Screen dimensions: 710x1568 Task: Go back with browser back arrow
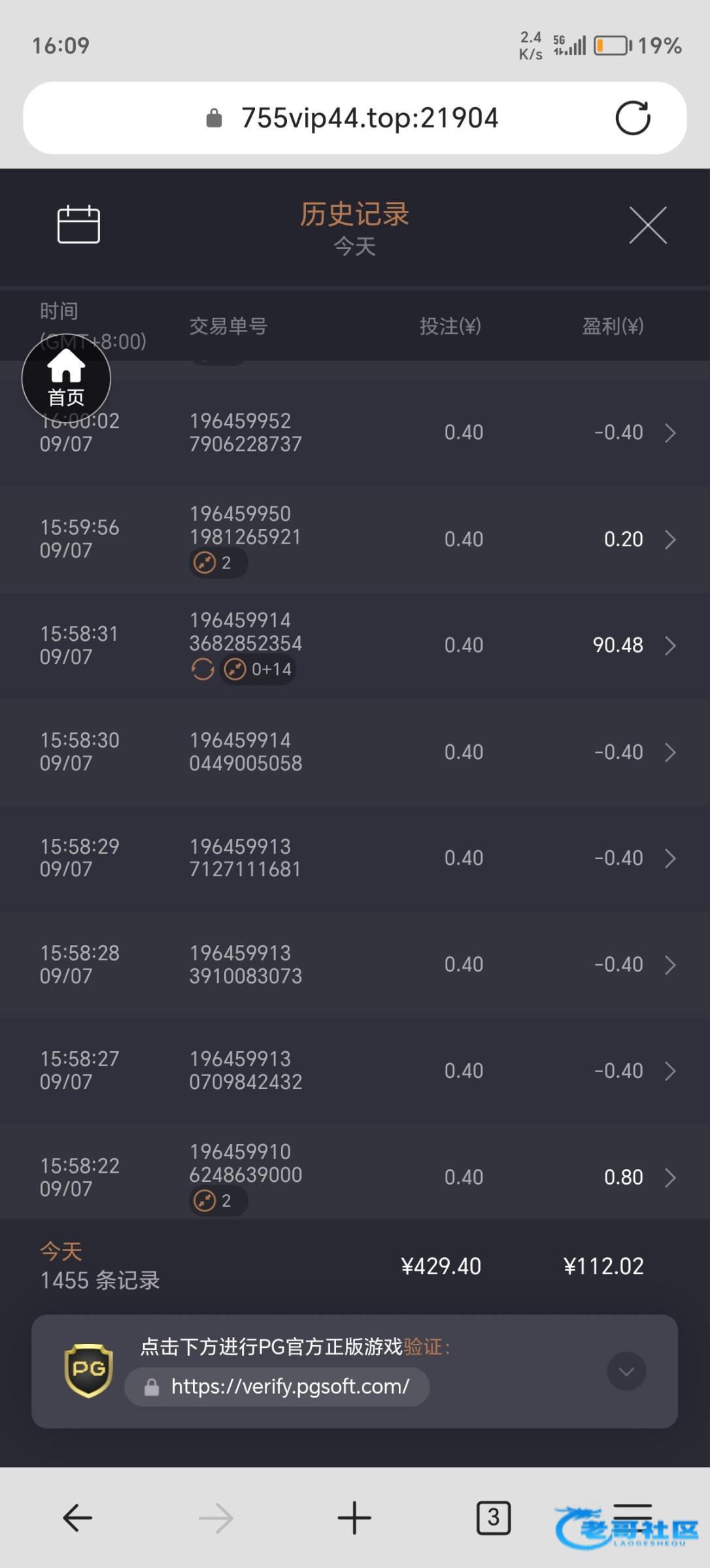77,1518
